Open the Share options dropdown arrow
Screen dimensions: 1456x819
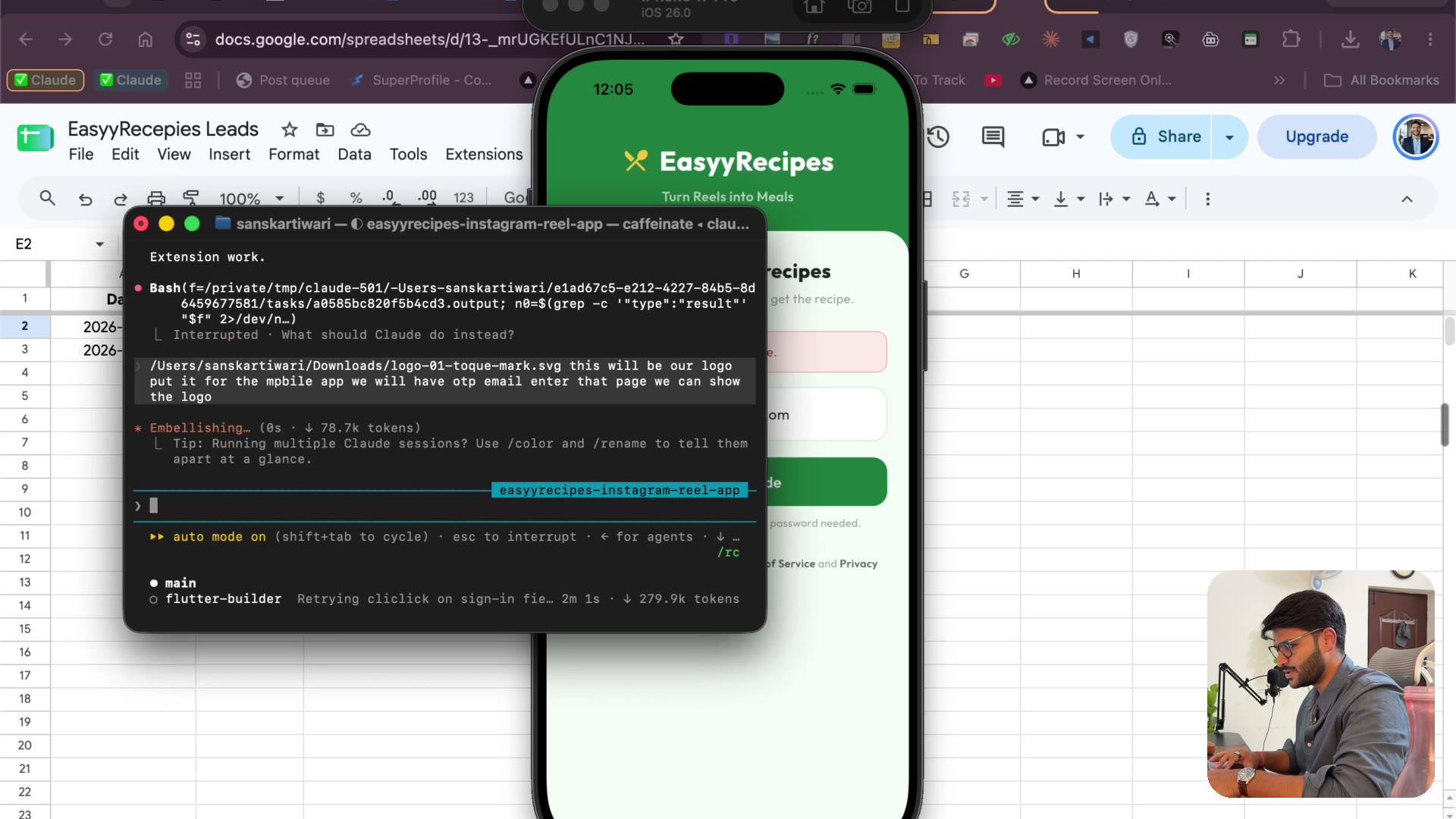1229,137
